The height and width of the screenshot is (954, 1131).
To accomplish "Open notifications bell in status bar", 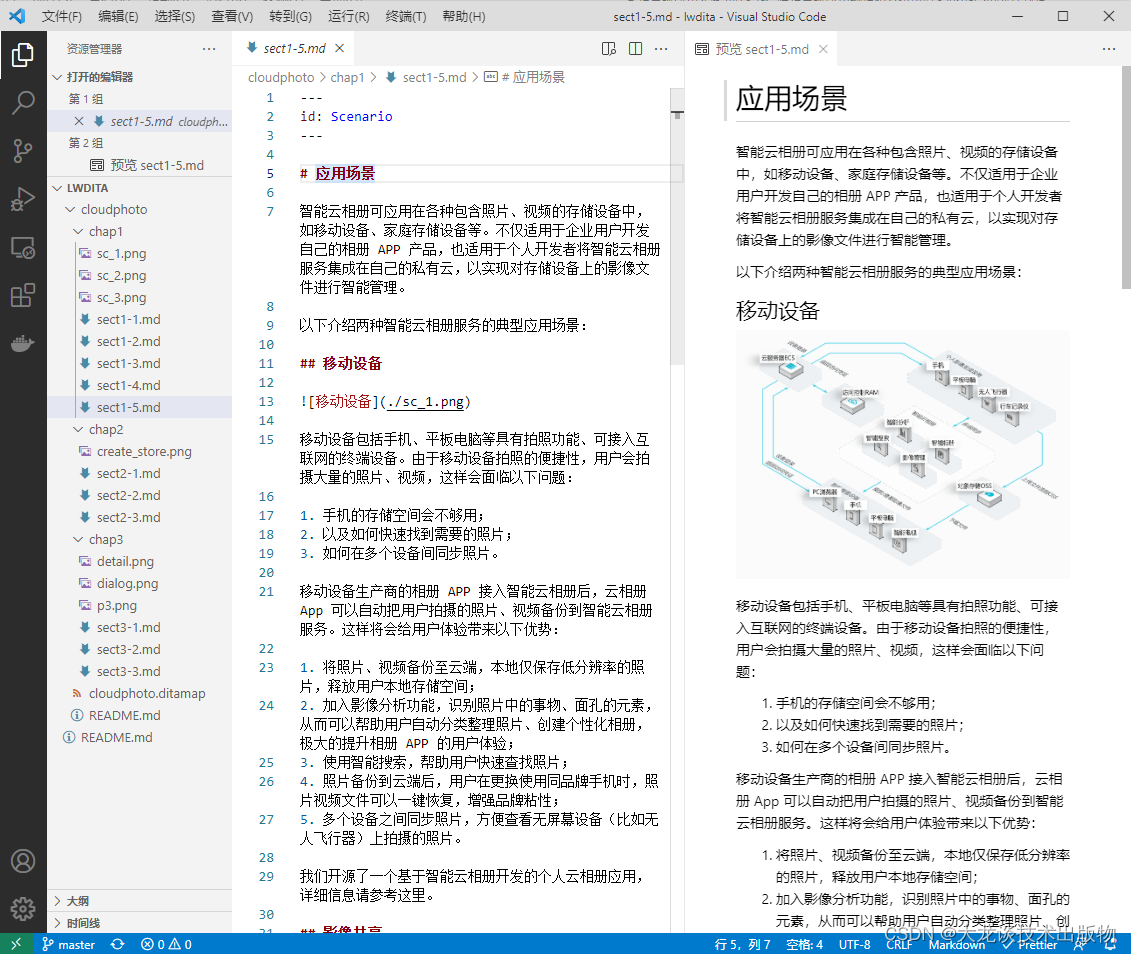I will coord(1112,944).
